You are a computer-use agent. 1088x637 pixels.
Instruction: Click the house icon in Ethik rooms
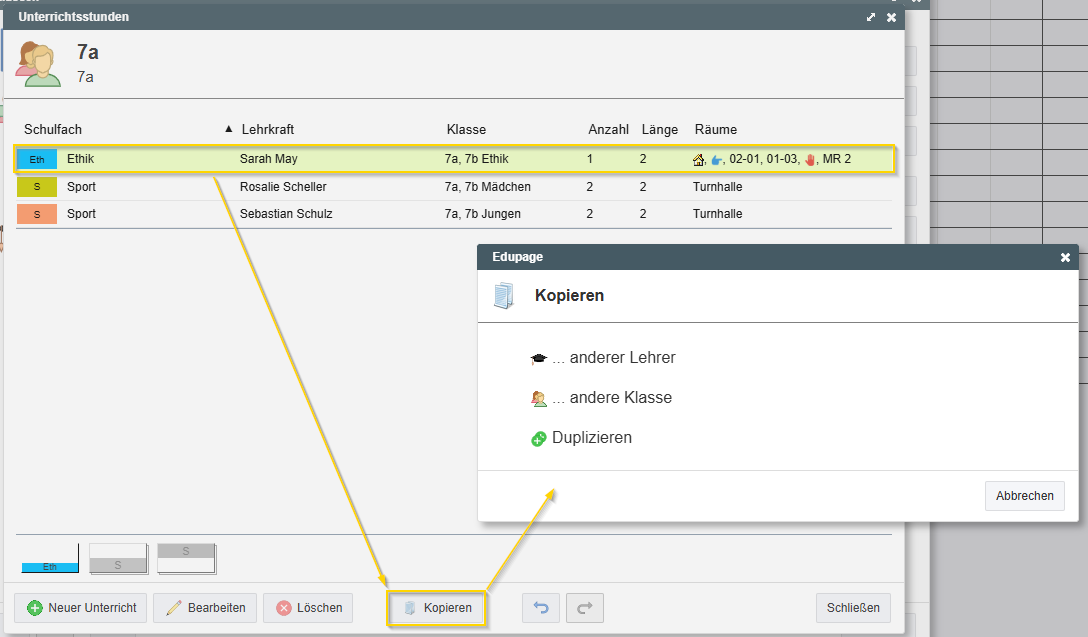click(x=699, y=160)
